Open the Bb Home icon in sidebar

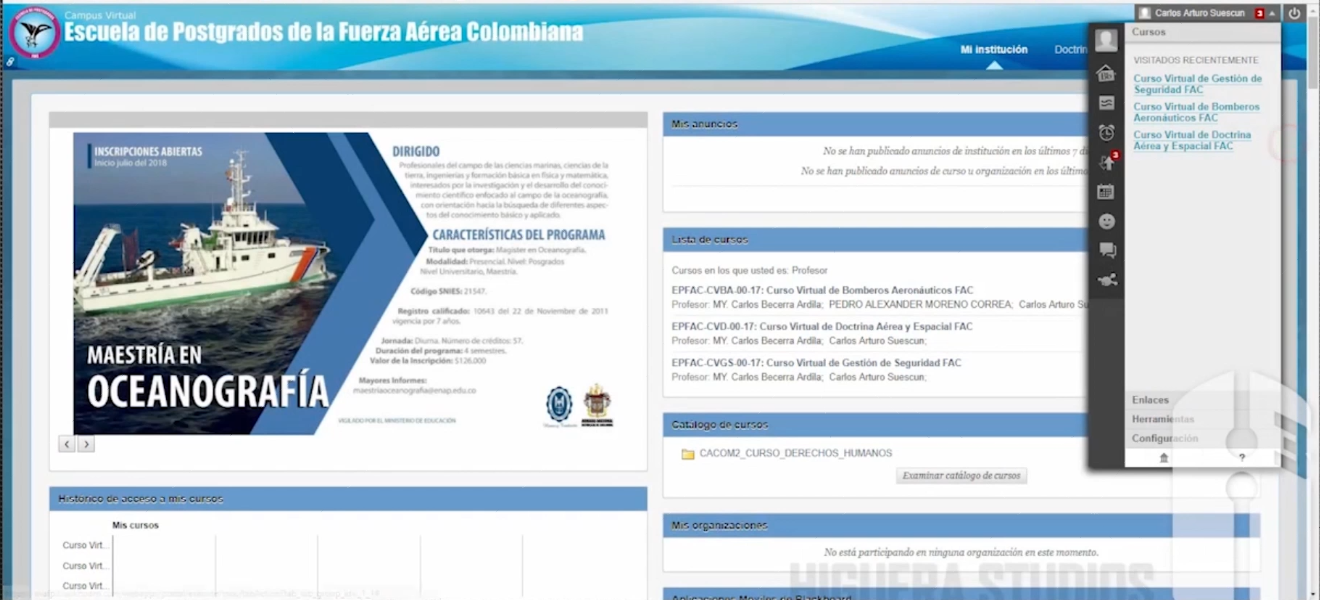[x=1105, y=73]
